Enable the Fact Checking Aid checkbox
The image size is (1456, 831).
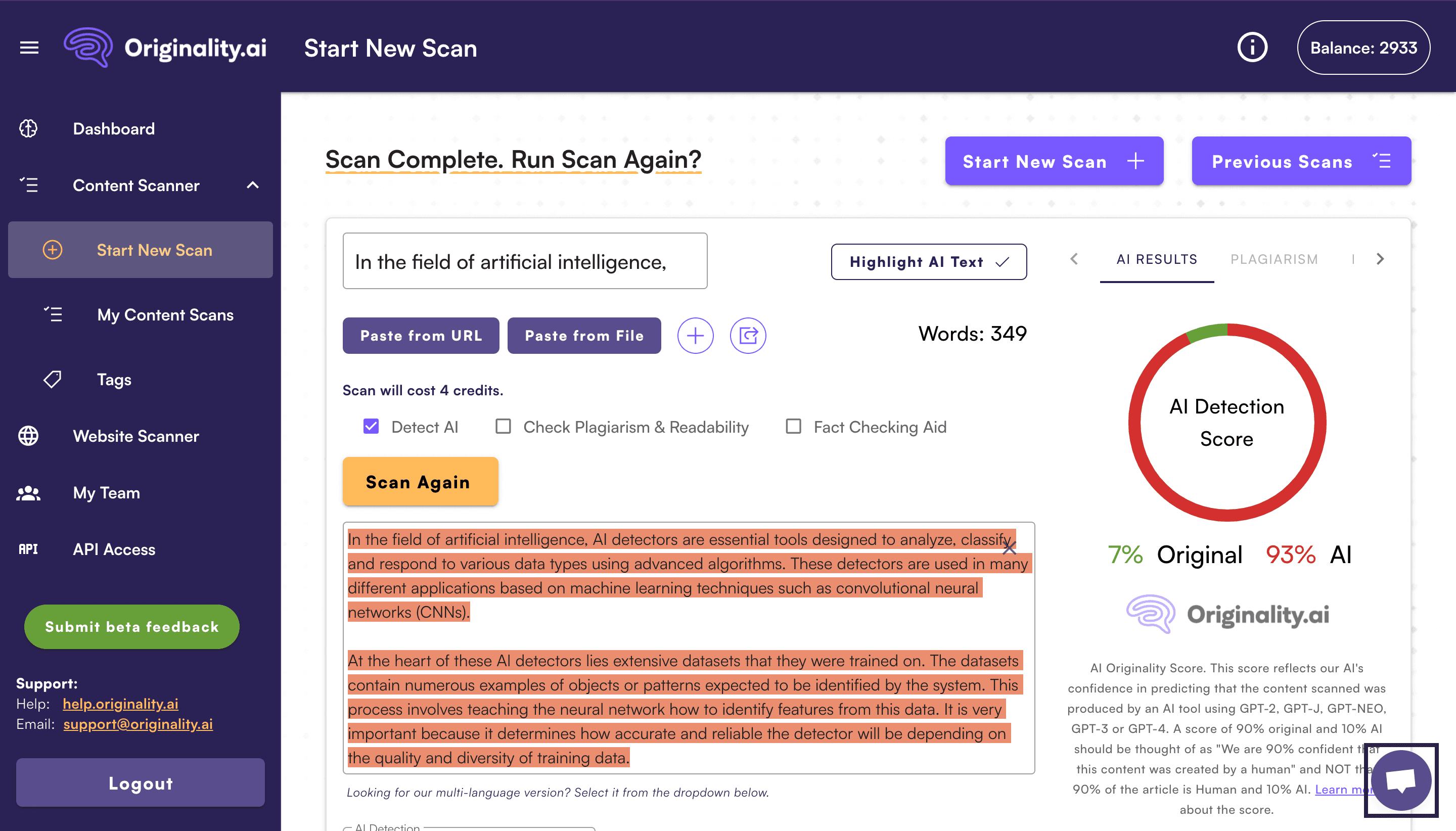pyautogui.click(x=793, y=426)
